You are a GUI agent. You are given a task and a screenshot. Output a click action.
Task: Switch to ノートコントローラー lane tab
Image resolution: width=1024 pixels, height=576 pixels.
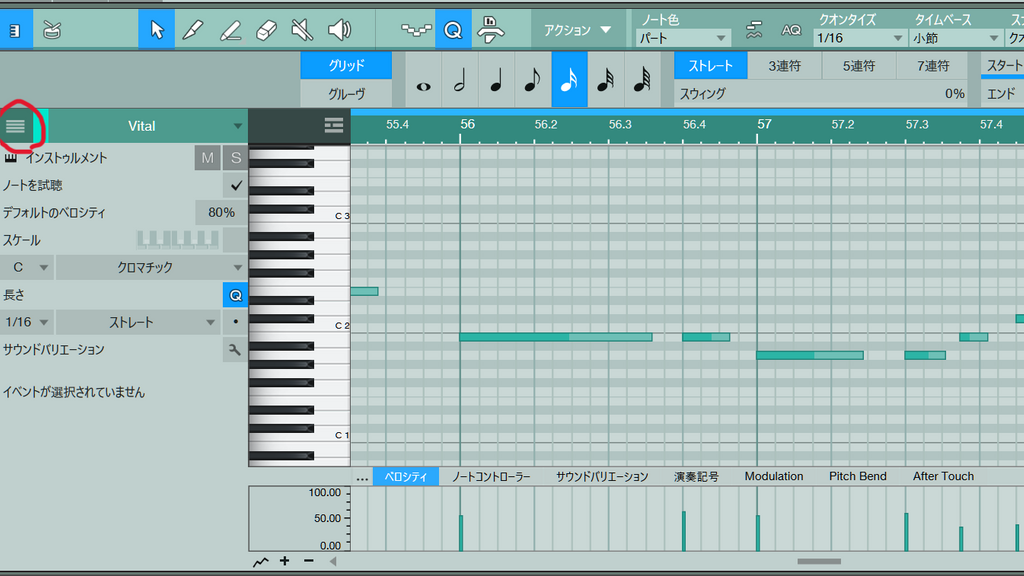point(491,477)
